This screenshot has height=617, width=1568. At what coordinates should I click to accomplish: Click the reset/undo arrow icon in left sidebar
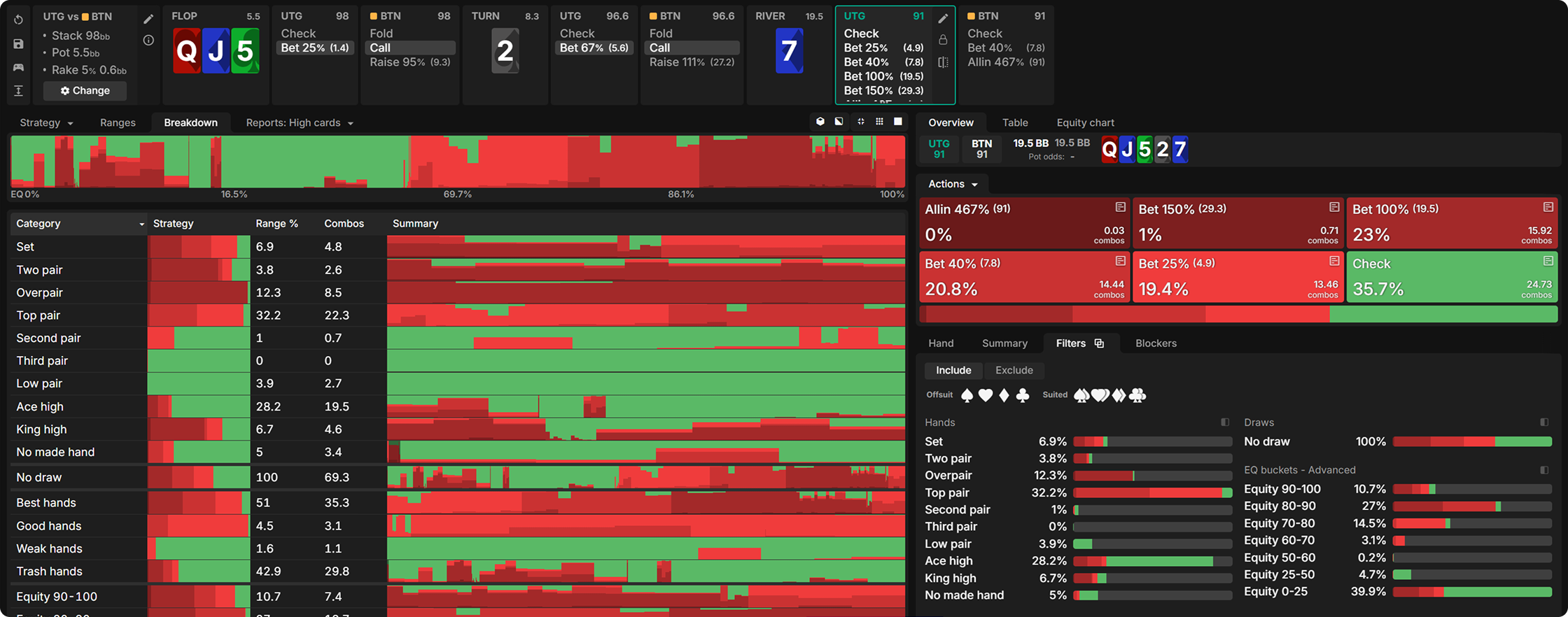click(19, 20)
